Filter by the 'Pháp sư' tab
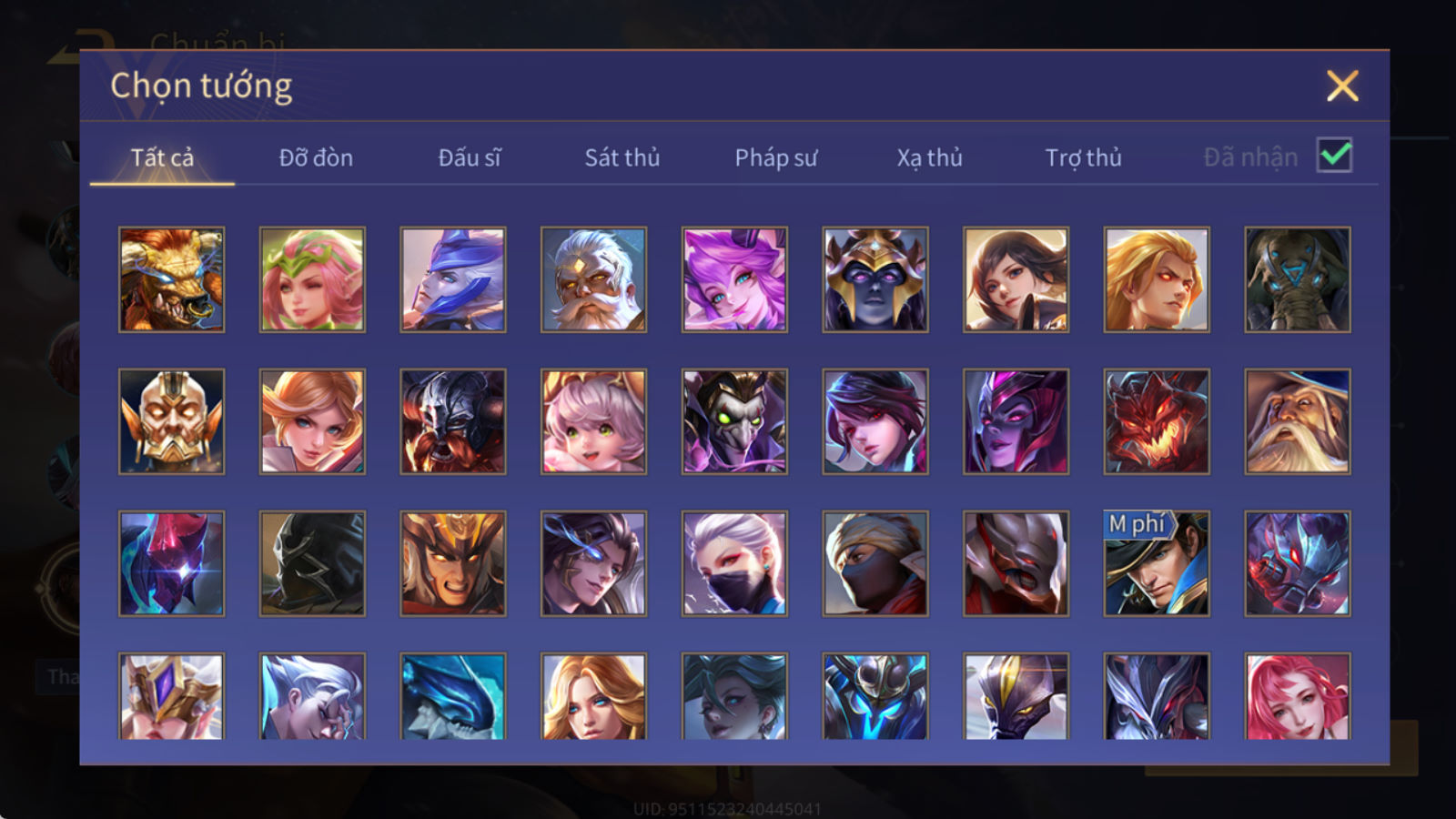 [776, 157]
